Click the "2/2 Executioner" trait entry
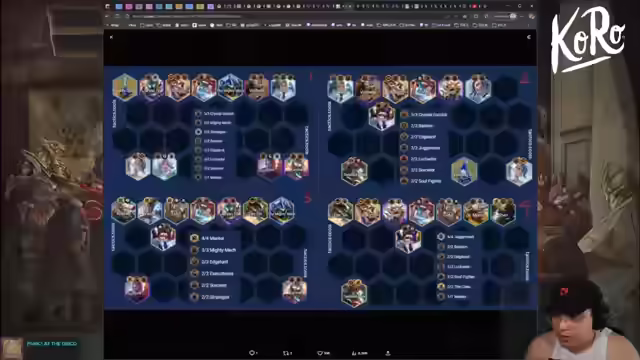 (213, 273)
